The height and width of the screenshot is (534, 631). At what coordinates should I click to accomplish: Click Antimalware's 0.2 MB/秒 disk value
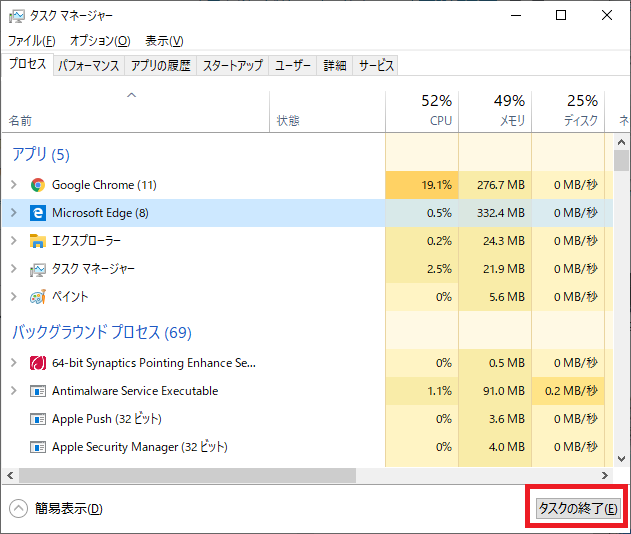[571, 391]
